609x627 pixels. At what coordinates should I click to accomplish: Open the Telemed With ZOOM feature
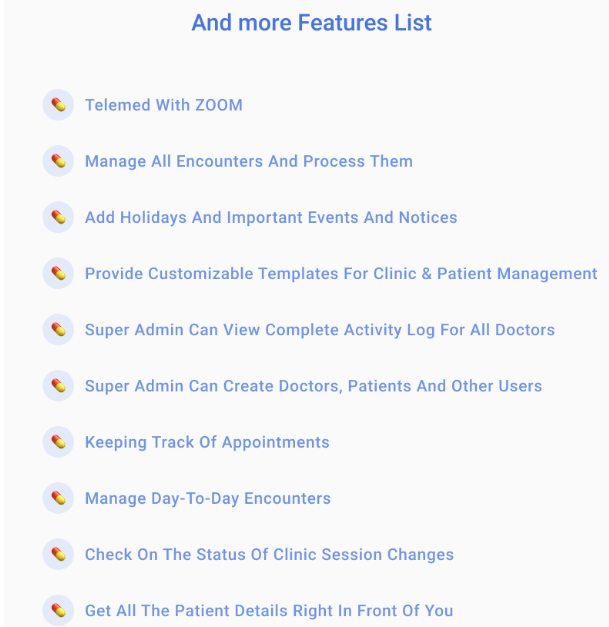click(164, 105)
